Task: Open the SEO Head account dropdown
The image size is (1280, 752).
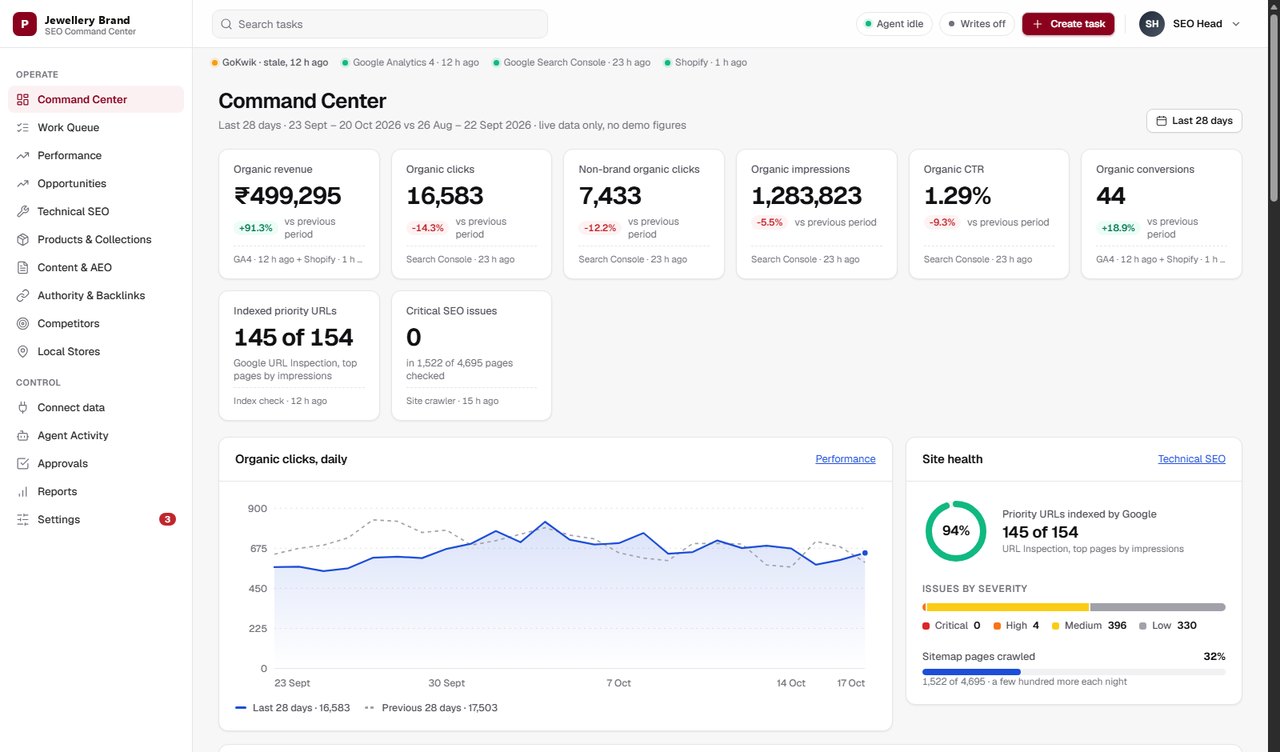Action: [x=1190, y=24]
